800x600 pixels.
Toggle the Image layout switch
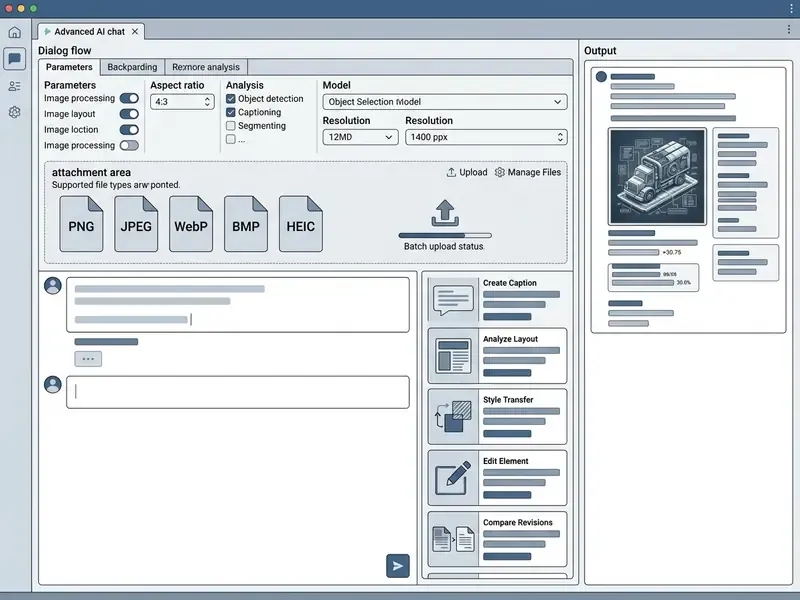[x=129, y=114]
